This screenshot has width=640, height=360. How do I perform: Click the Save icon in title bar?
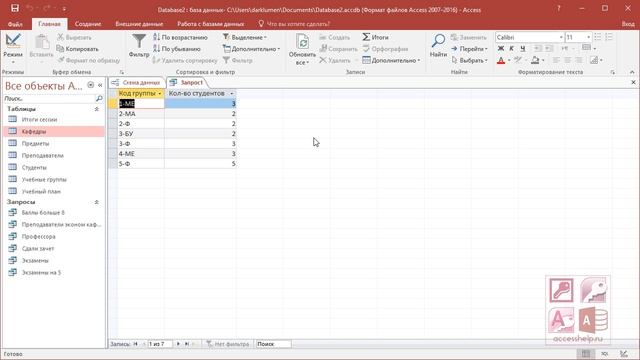click(x=15, y=8)
